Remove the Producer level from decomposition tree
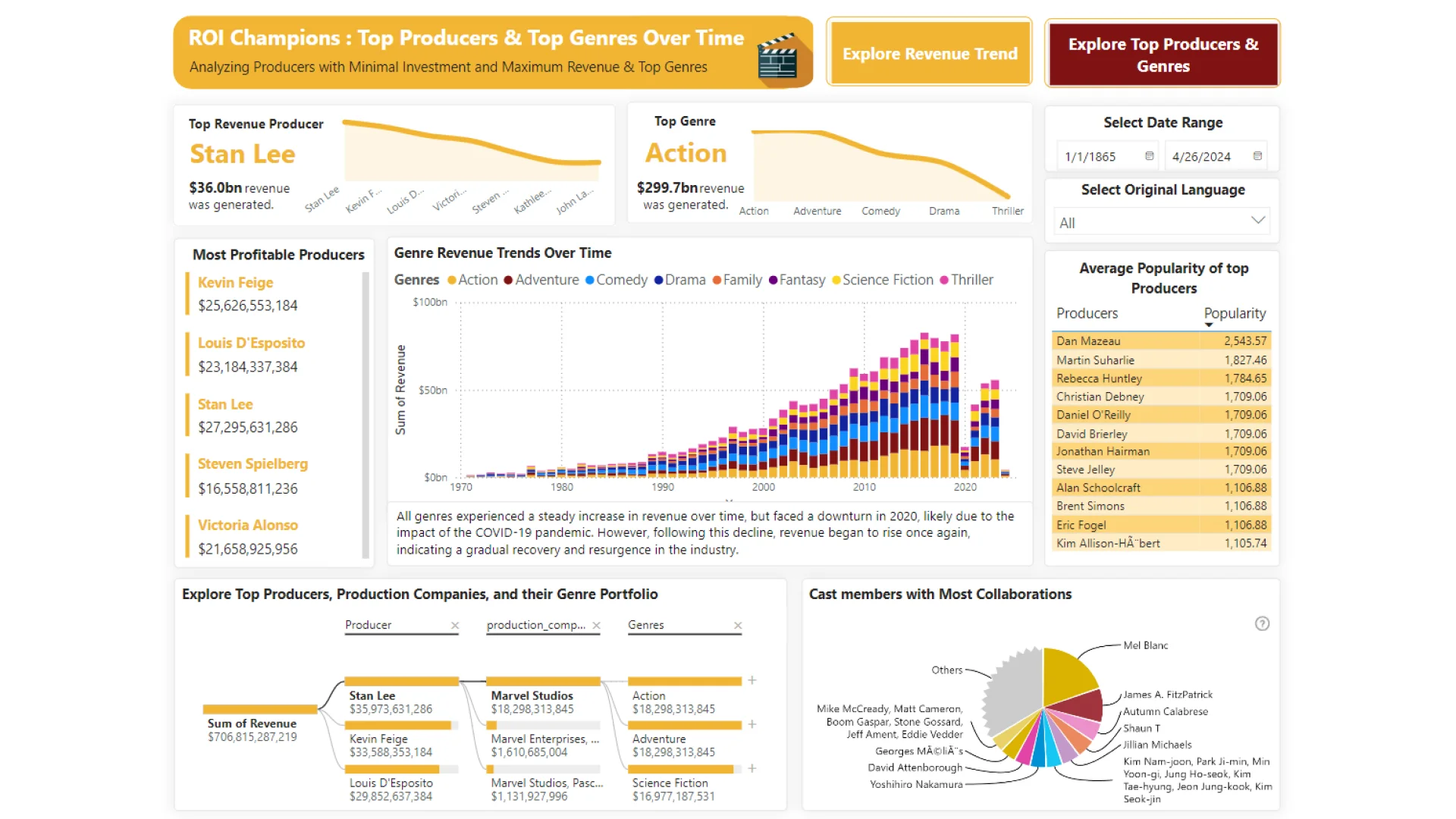This screenshot has height=819, width=1456. point(455,626)
